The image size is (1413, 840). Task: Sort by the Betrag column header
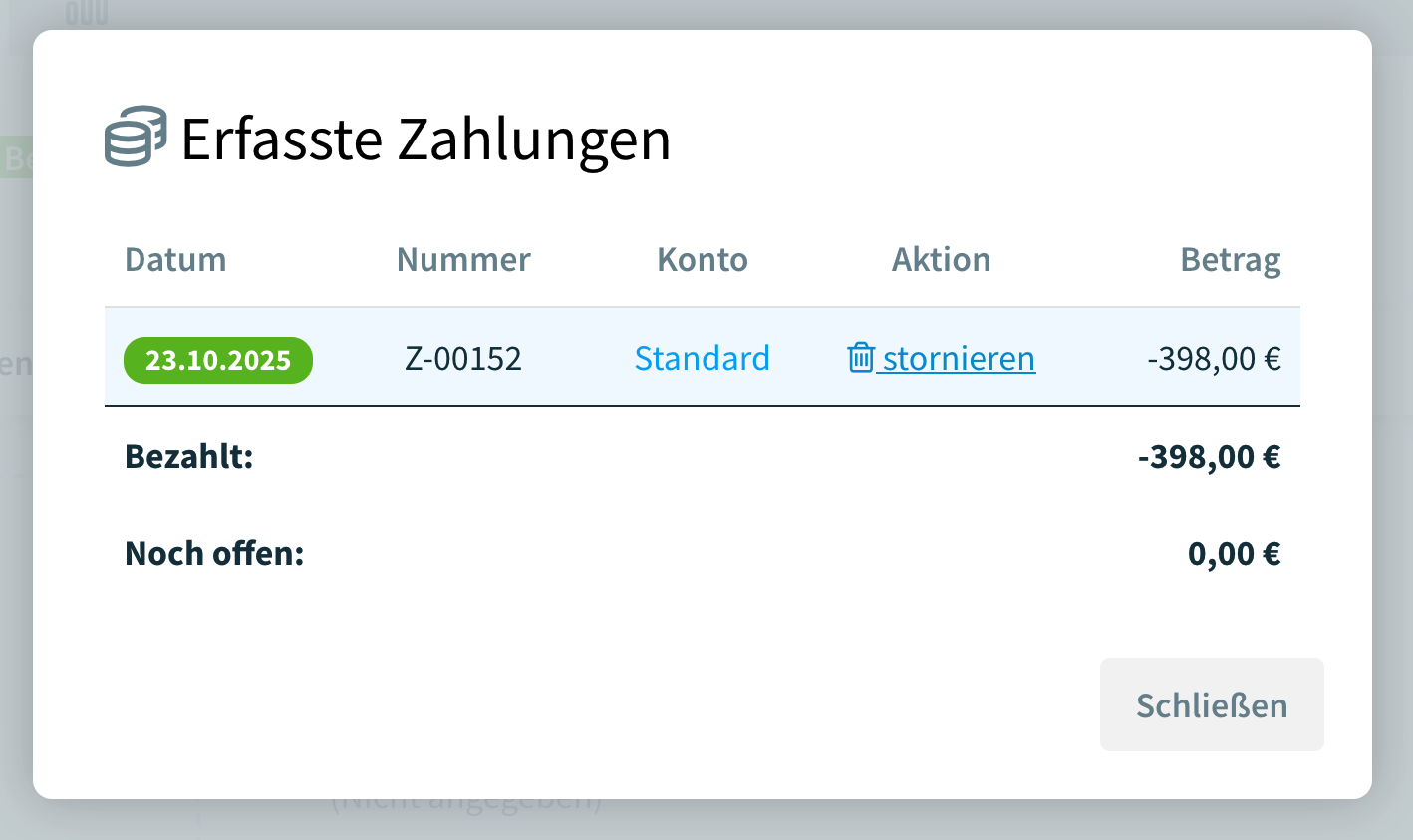click(1231, 259)
